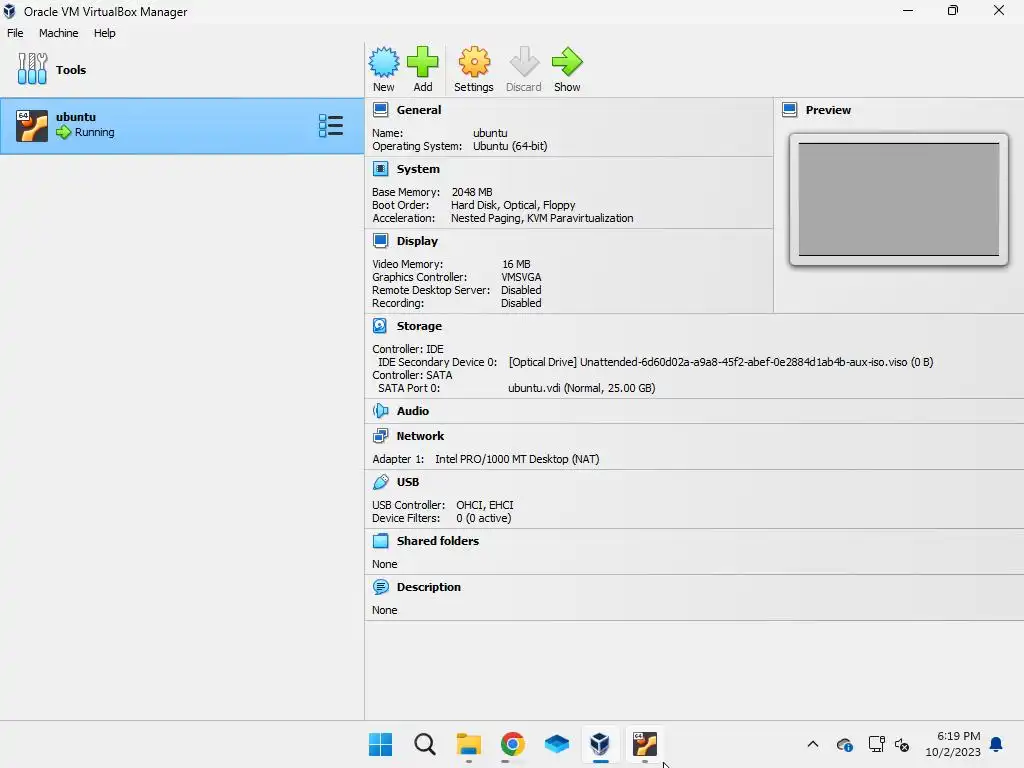The height and width of the screenshot is (768, 1024).
Task: Click the Unattended aux-iso.viso optical drive entry
Action: point(721,362)
